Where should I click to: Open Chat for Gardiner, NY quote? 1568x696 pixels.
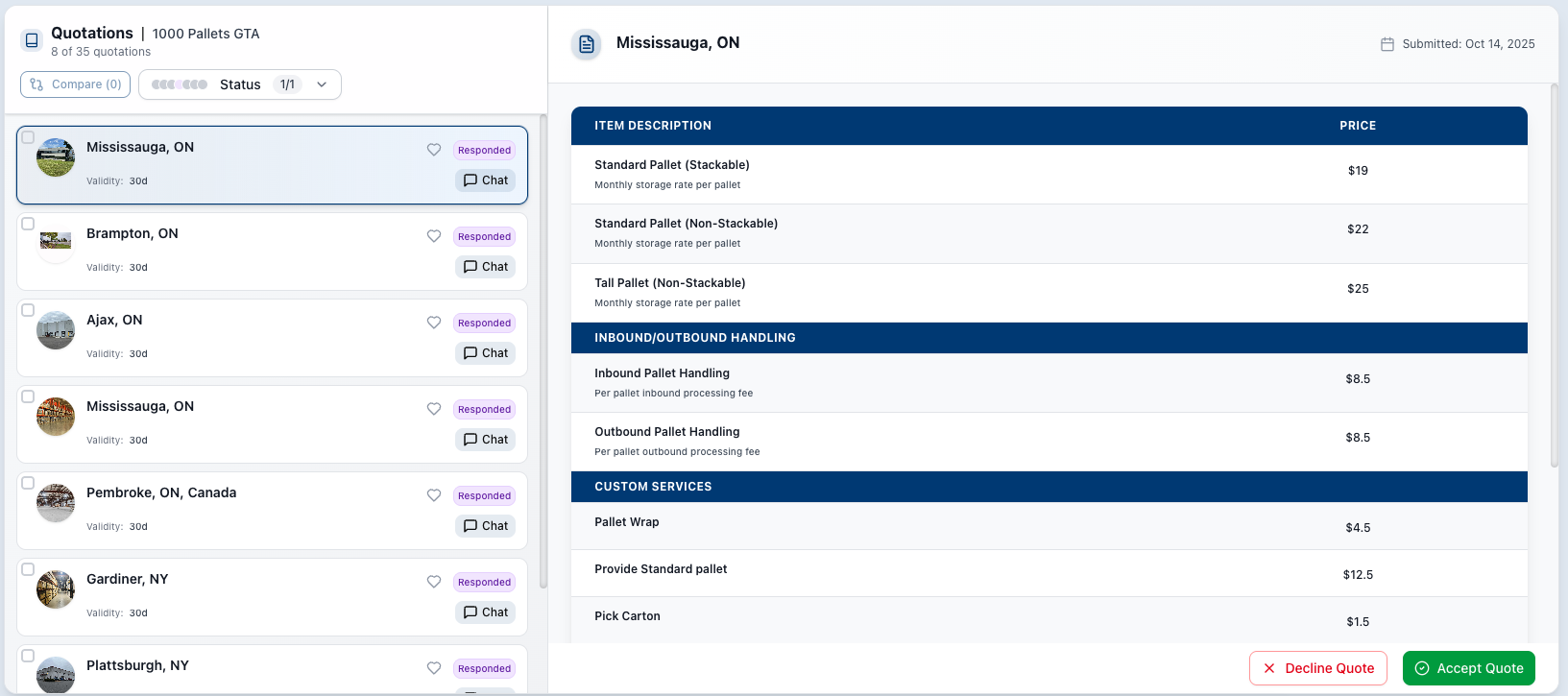(x=485, y=612)
